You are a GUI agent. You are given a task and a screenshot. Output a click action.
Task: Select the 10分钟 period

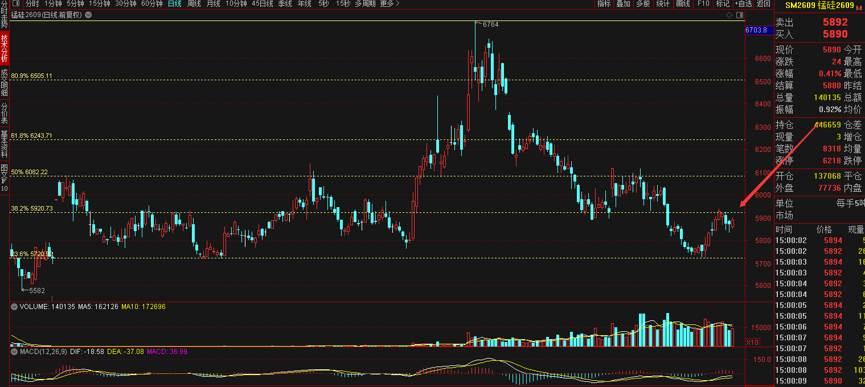236,3
